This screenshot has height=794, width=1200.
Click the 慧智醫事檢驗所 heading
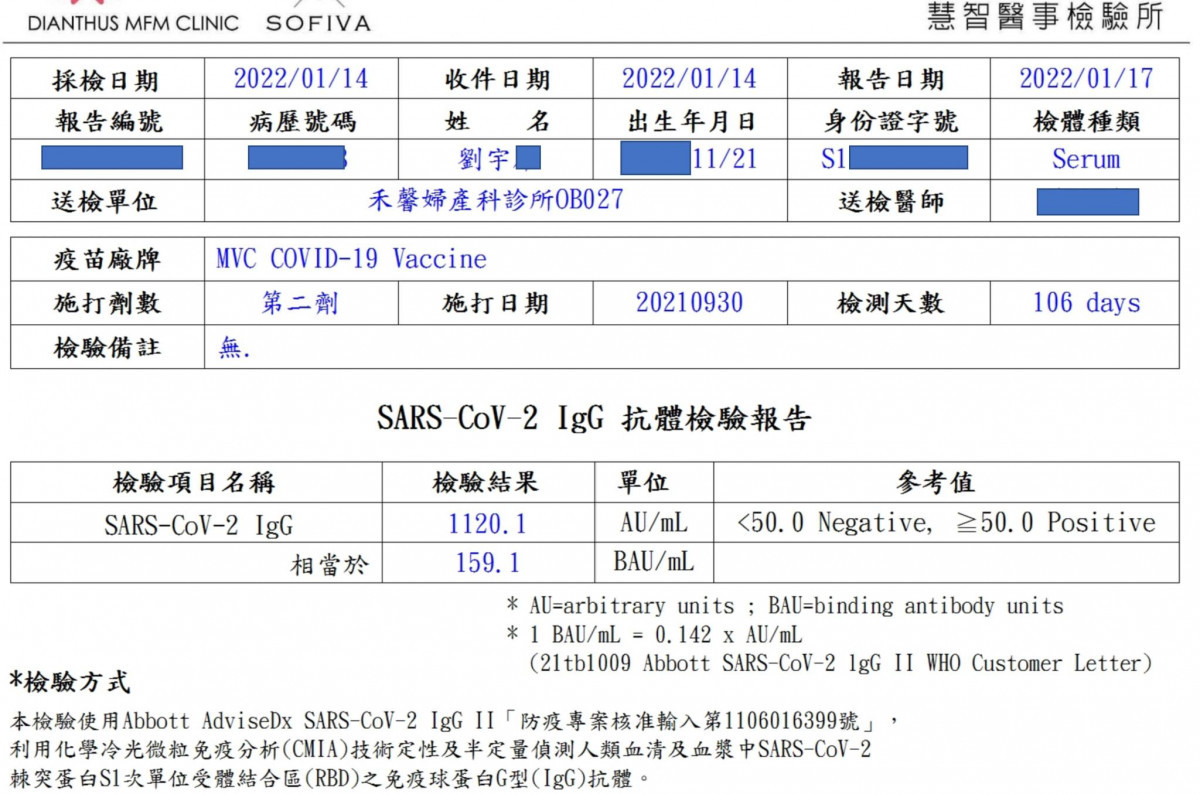click(1045, 16)
